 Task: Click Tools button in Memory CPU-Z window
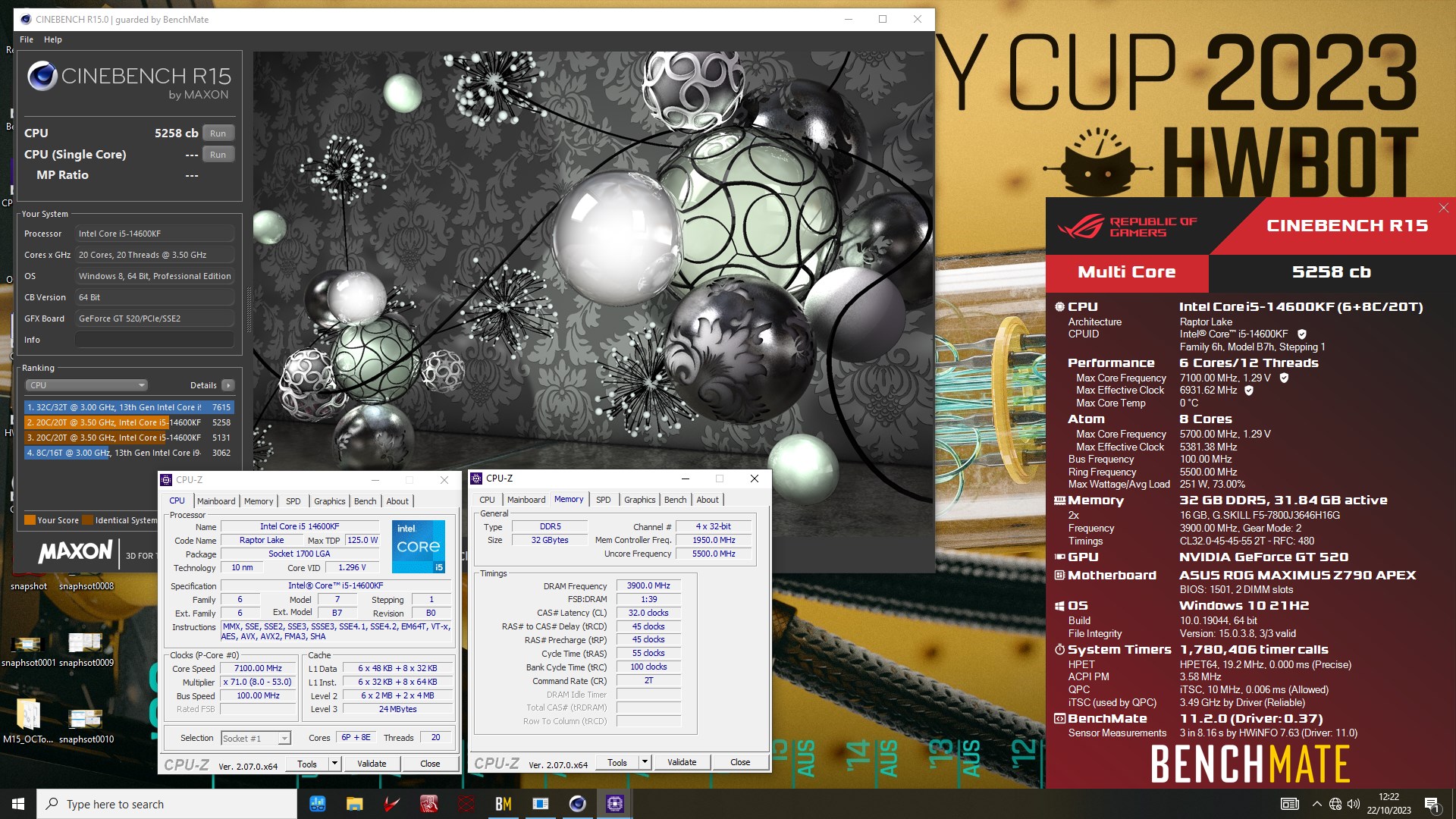617,762
